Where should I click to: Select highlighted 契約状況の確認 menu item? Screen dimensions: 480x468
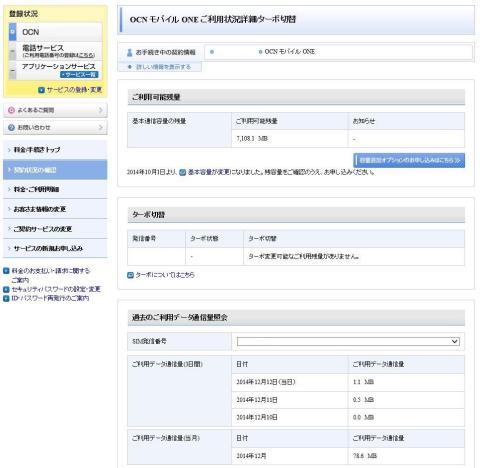55,170
